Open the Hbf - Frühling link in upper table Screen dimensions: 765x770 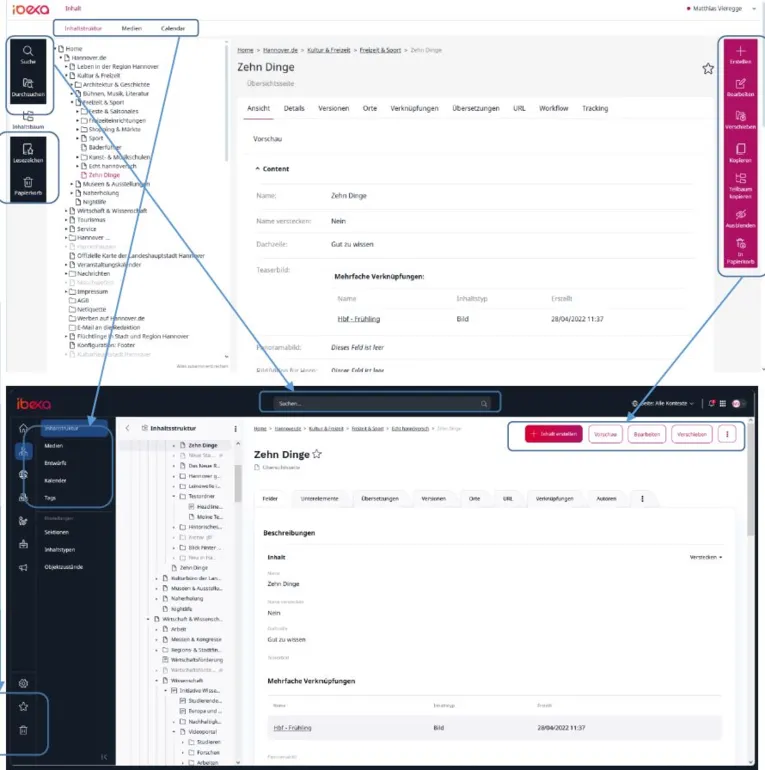pos(358,319)
